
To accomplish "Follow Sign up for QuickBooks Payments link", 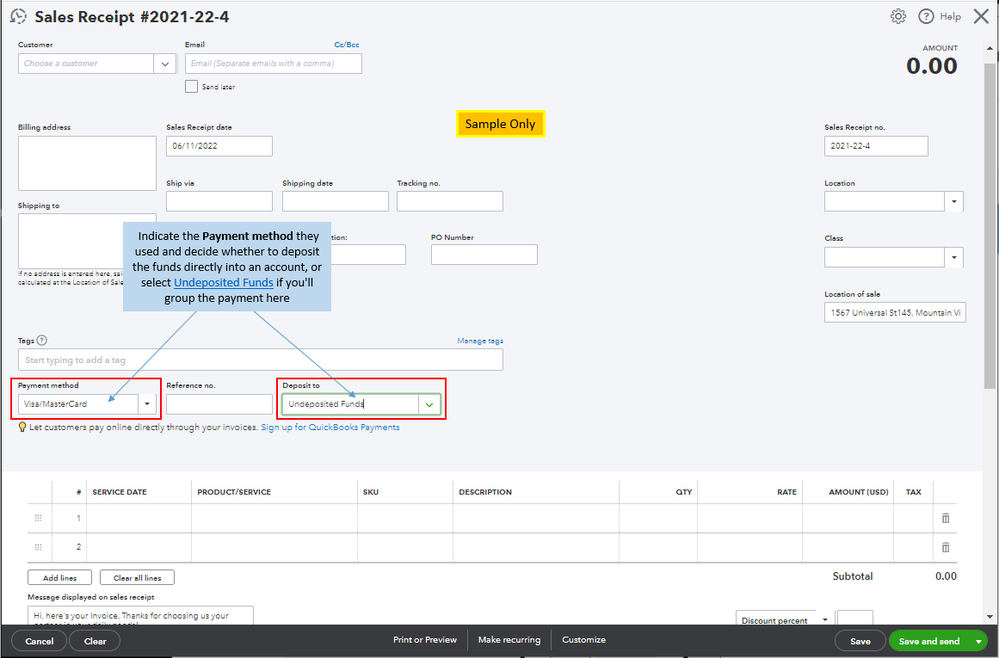I will coord(330,427).
